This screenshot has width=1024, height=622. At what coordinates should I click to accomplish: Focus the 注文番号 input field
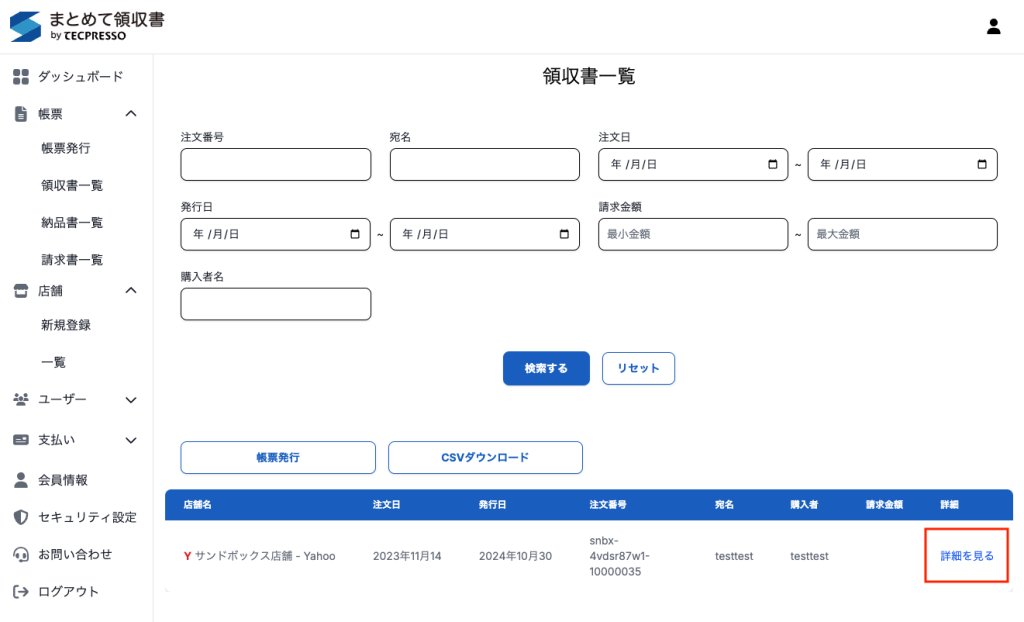[275, 165]
